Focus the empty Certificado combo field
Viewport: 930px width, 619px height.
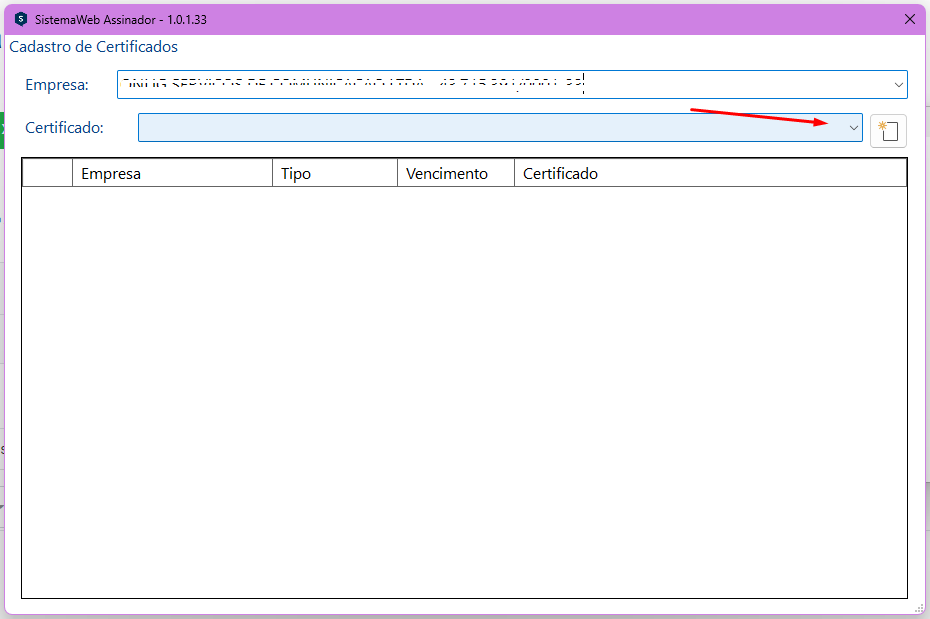coord(490,128)
